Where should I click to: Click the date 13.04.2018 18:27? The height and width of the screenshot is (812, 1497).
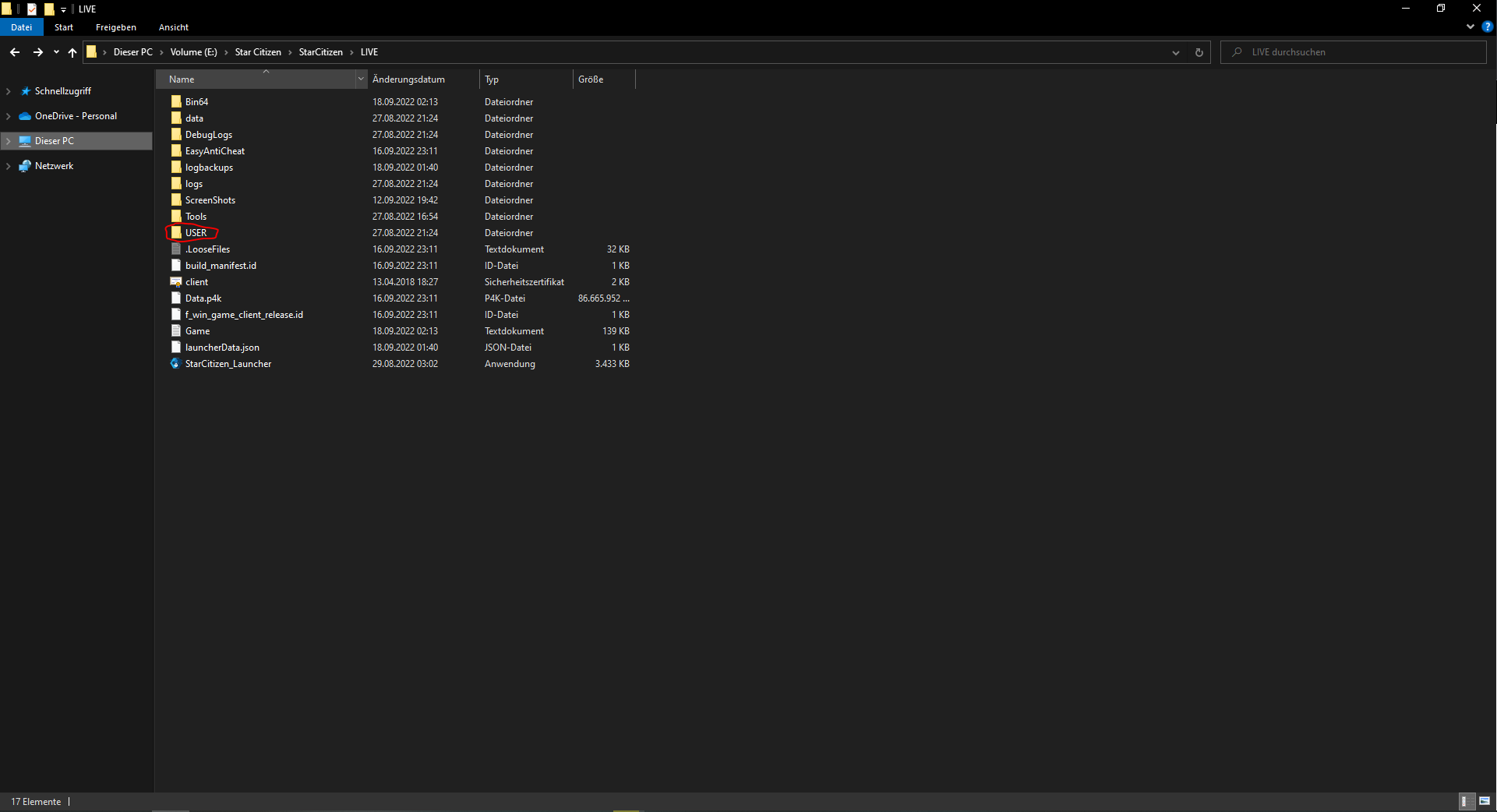(405, 282)
